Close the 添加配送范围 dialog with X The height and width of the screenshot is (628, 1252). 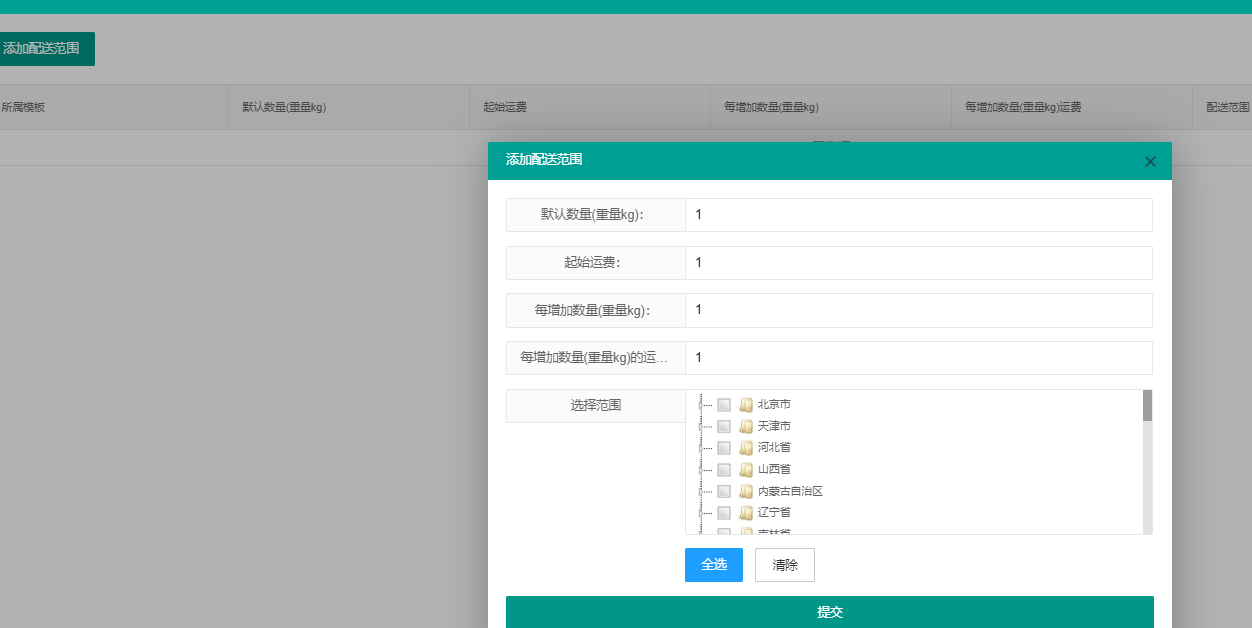(x=1150, y=161)
